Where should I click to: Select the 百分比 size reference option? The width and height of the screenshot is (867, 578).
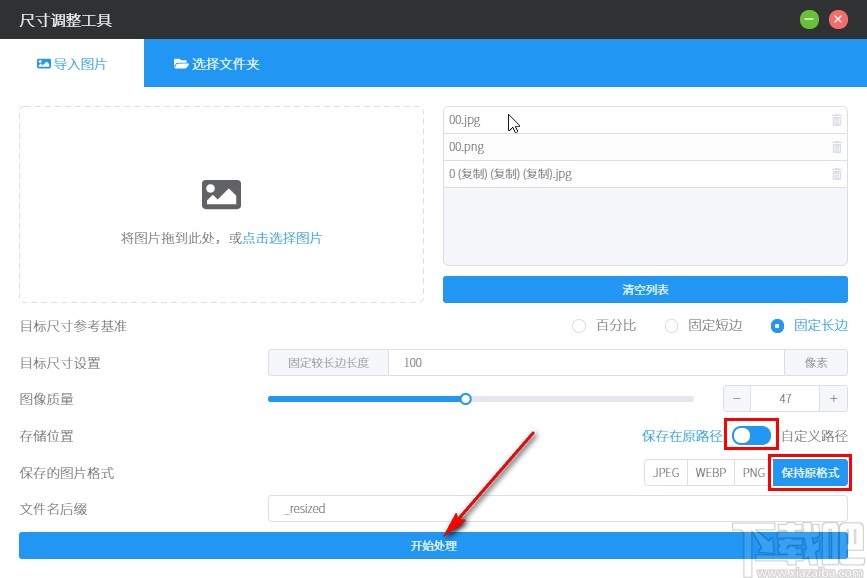(x=579, y=326)
